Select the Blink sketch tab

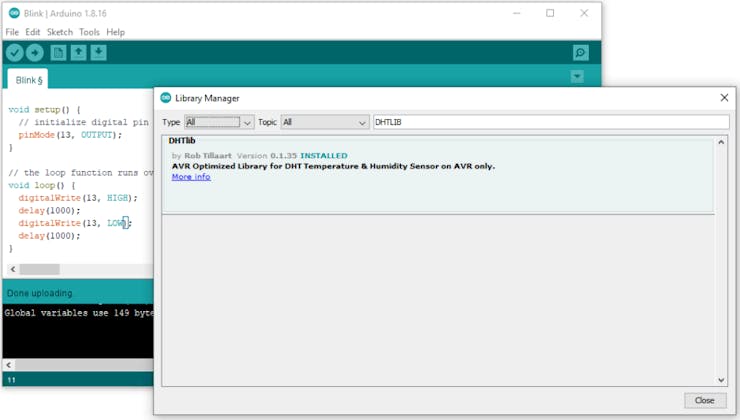pyautogui.click(x=28, y=80)
